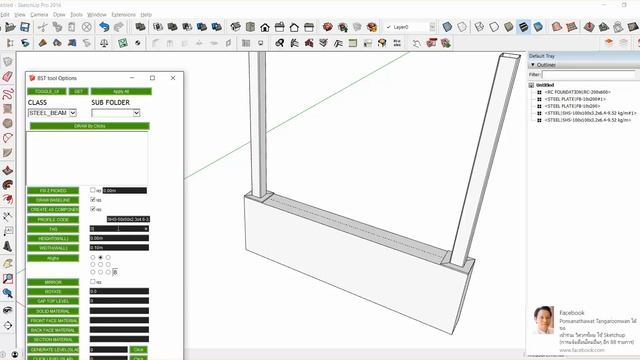The width and height of the screenshot is (640, 360).
Task: Click the gray Redo arrow
Action: [x=119, y=27]
